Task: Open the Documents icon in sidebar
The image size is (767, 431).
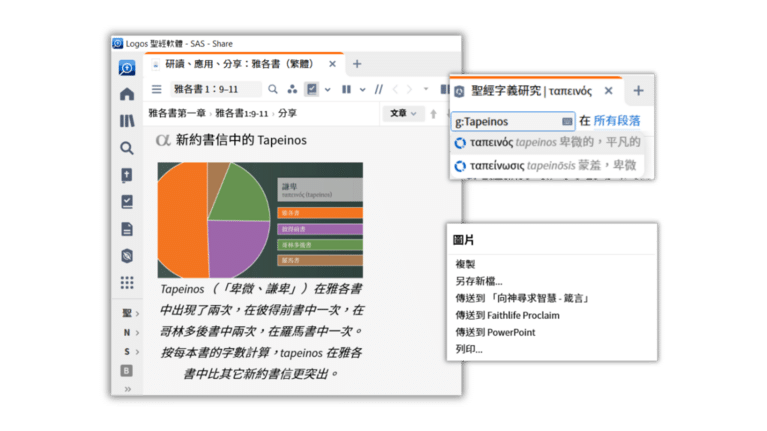Action: 127,229
